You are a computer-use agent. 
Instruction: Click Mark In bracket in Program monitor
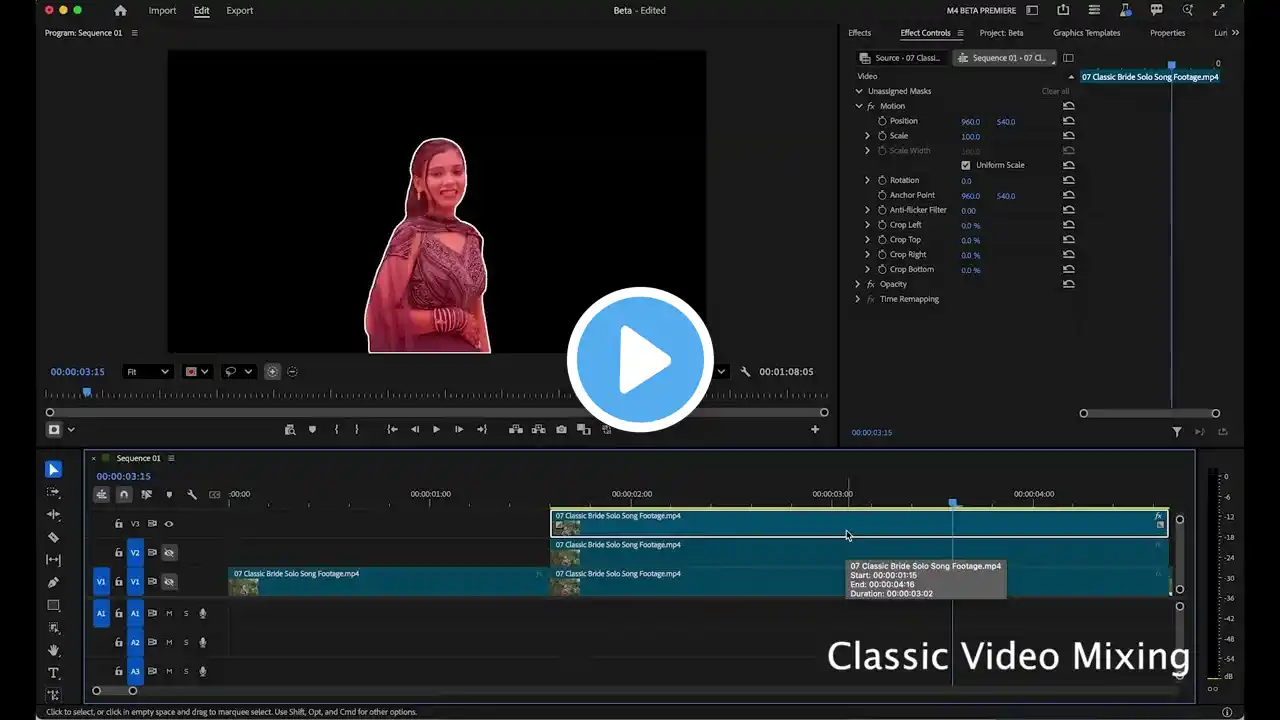pos(336,429)
